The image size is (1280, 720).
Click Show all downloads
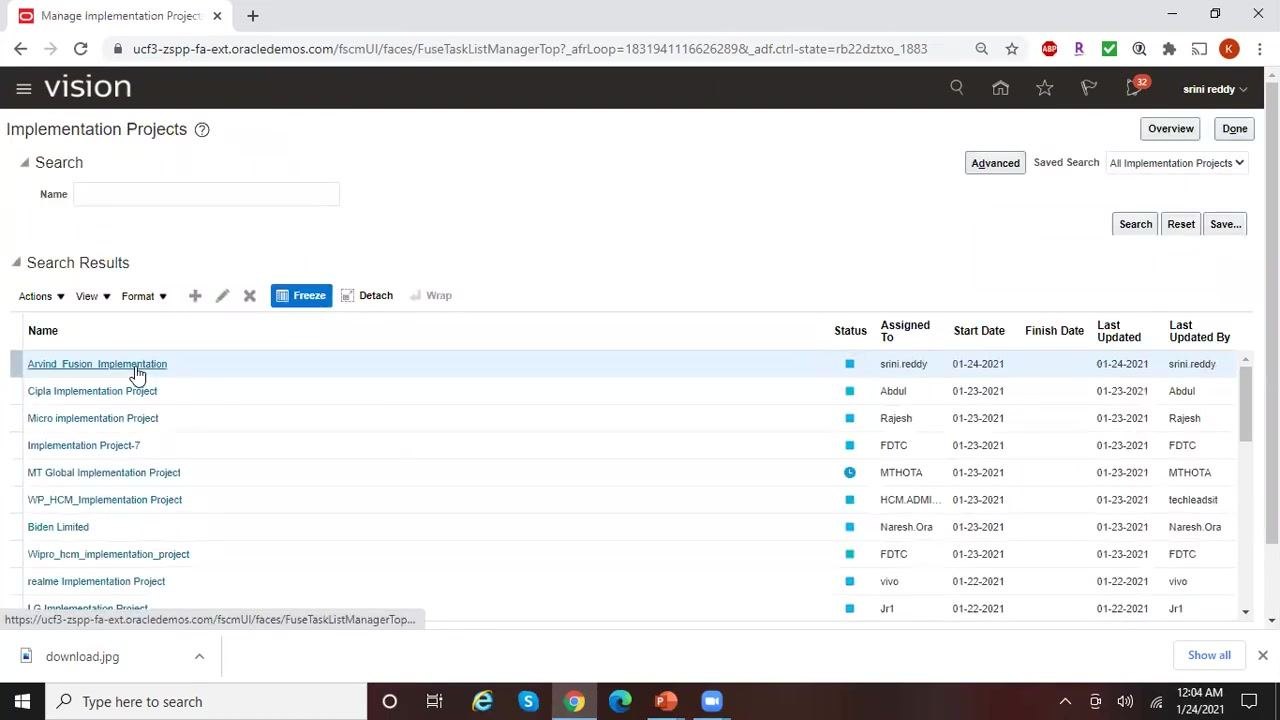click(x=1209, y=656)
